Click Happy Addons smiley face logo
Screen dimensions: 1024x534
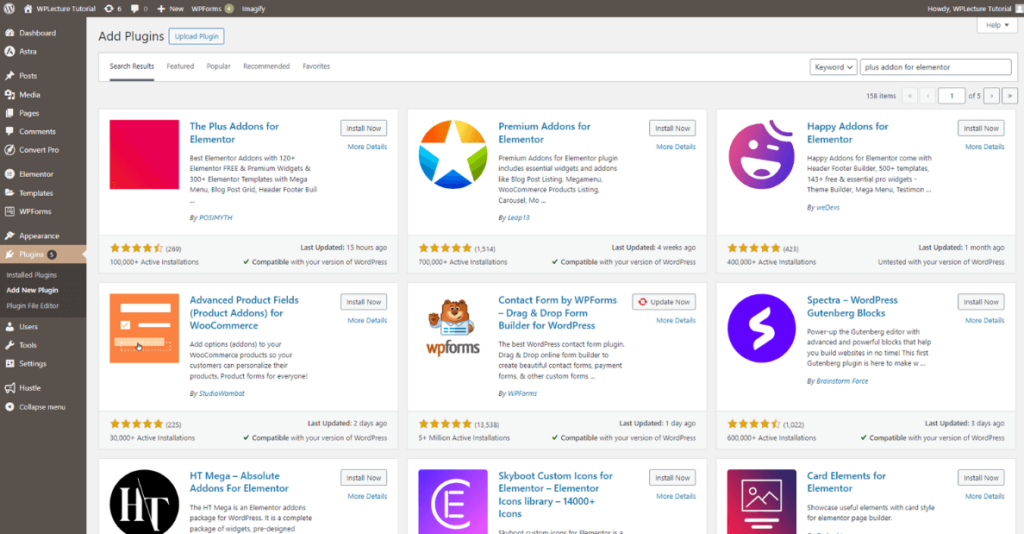(x=761, y=155)
